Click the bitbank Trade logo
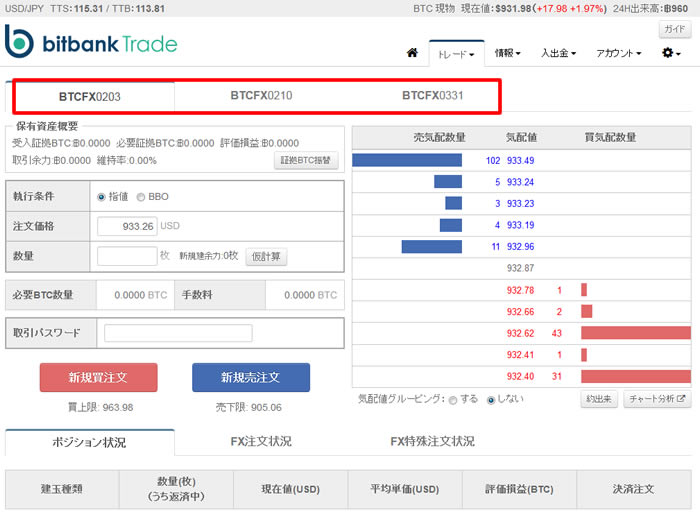Screen dimensions: 700x515 click(91, 42)
